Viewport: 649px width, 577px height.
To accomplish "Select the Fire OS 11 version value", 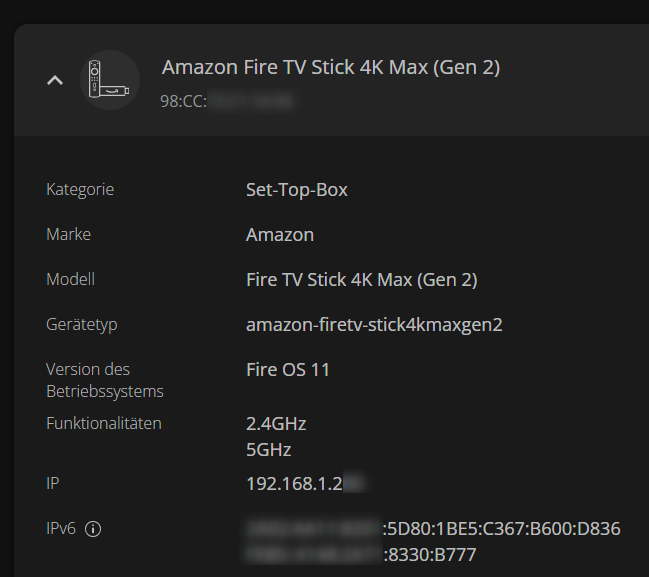I will point(288,370).
